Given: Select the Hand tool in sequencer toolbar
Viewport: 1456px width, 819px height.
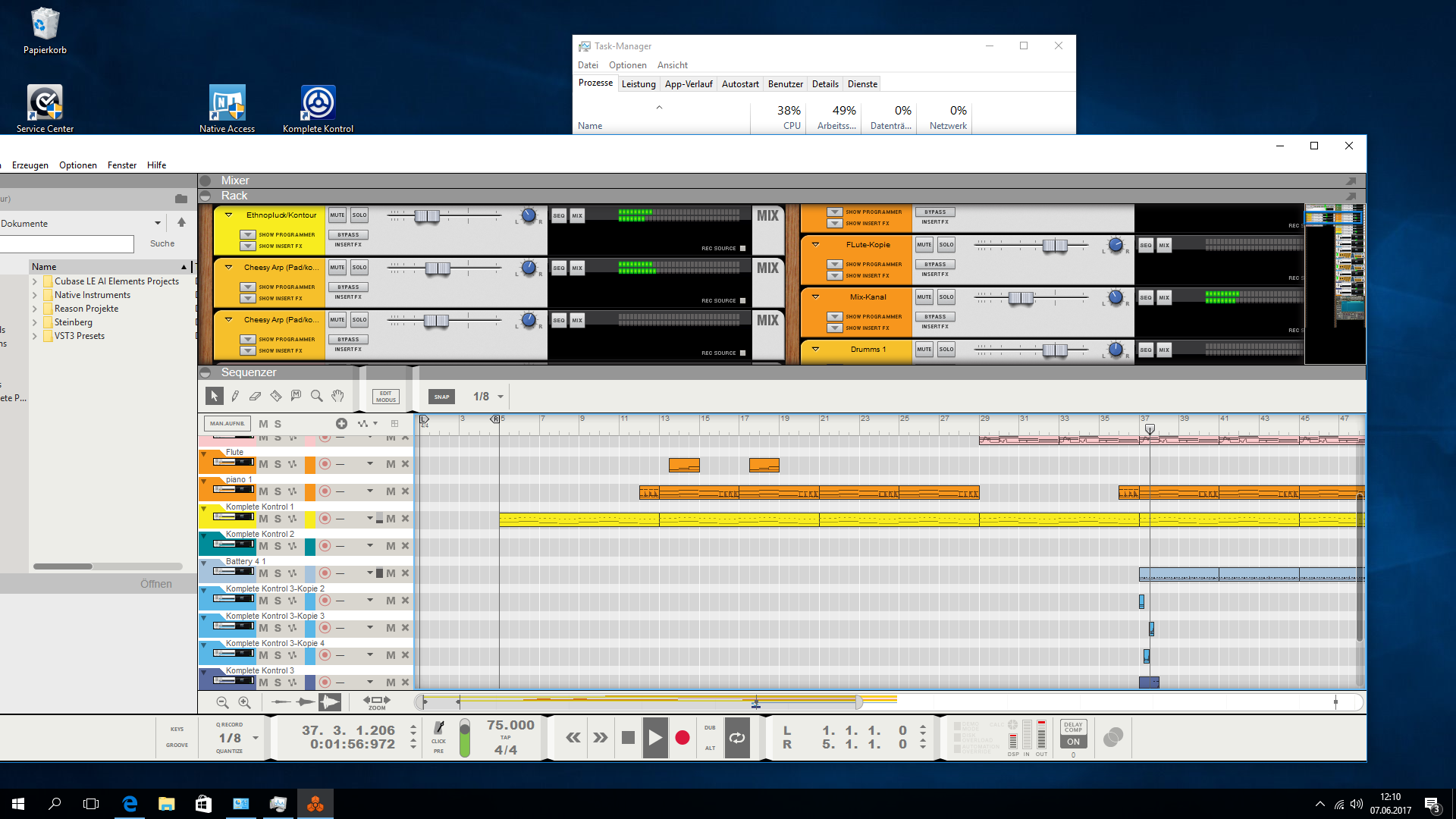Looking at the screenshot, I should [337, 396].
